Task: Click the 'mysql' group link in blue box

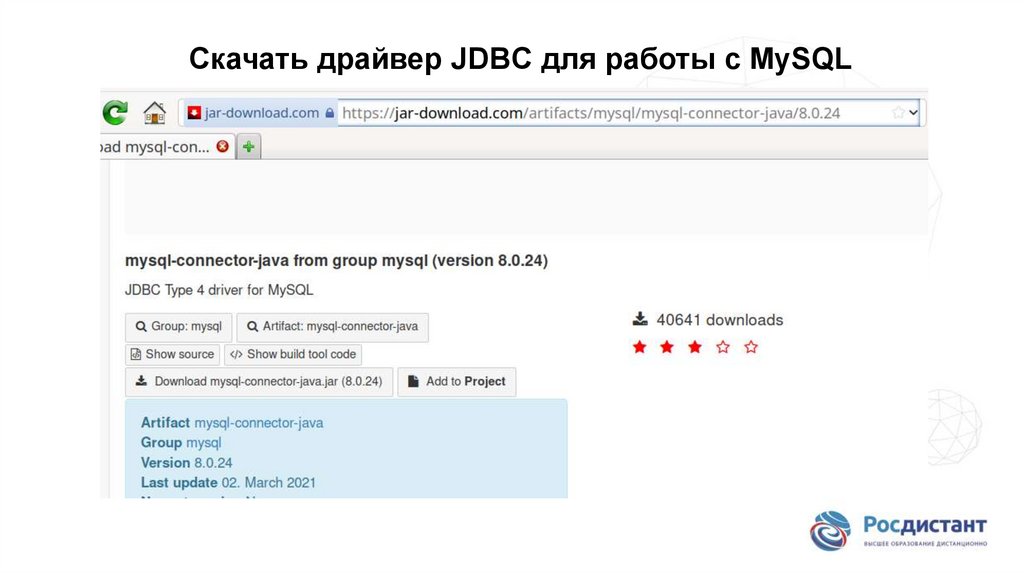Action: [x=204, y=443]
